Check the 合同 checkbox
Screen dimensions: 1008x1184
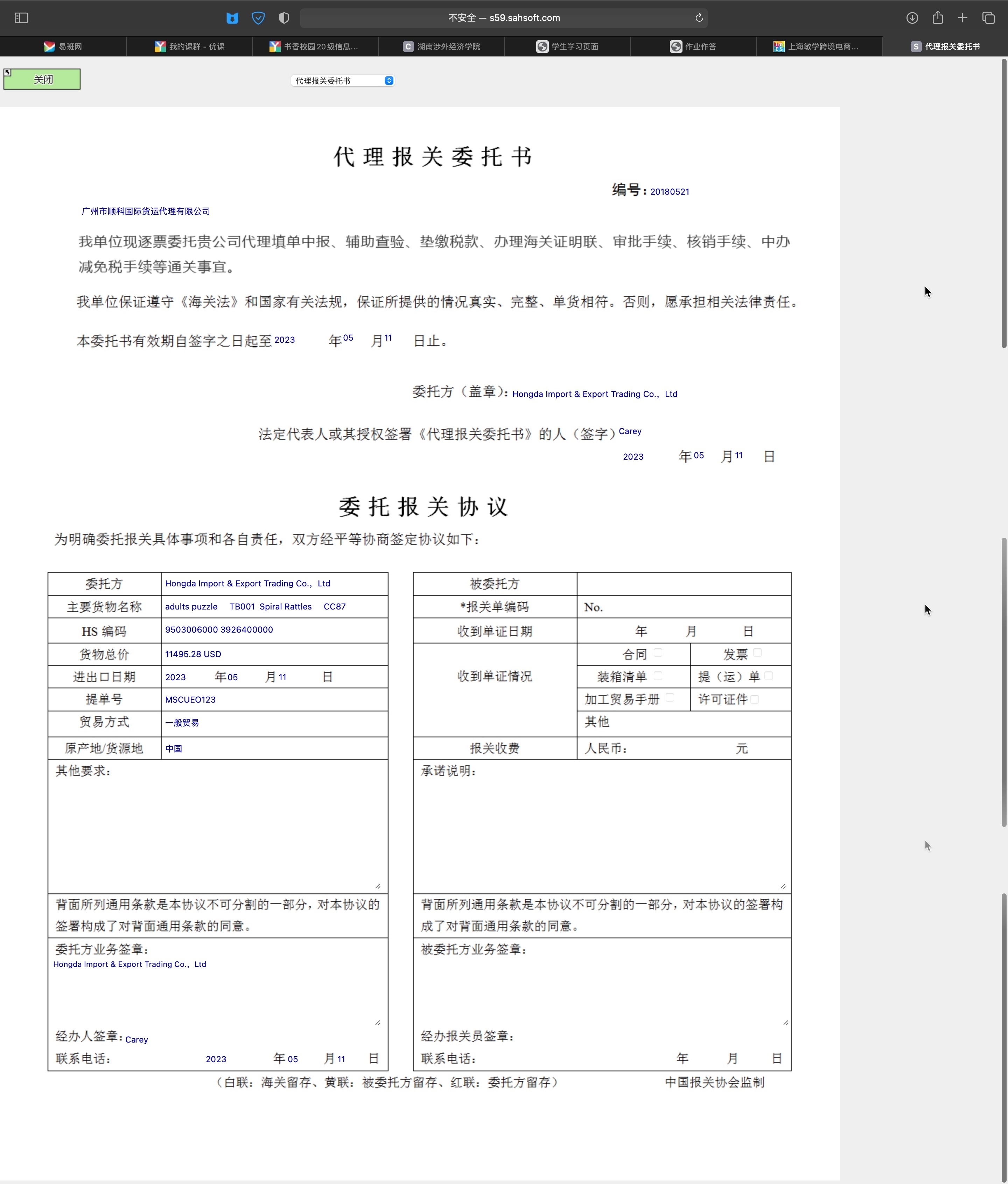(x=658, y=653)
